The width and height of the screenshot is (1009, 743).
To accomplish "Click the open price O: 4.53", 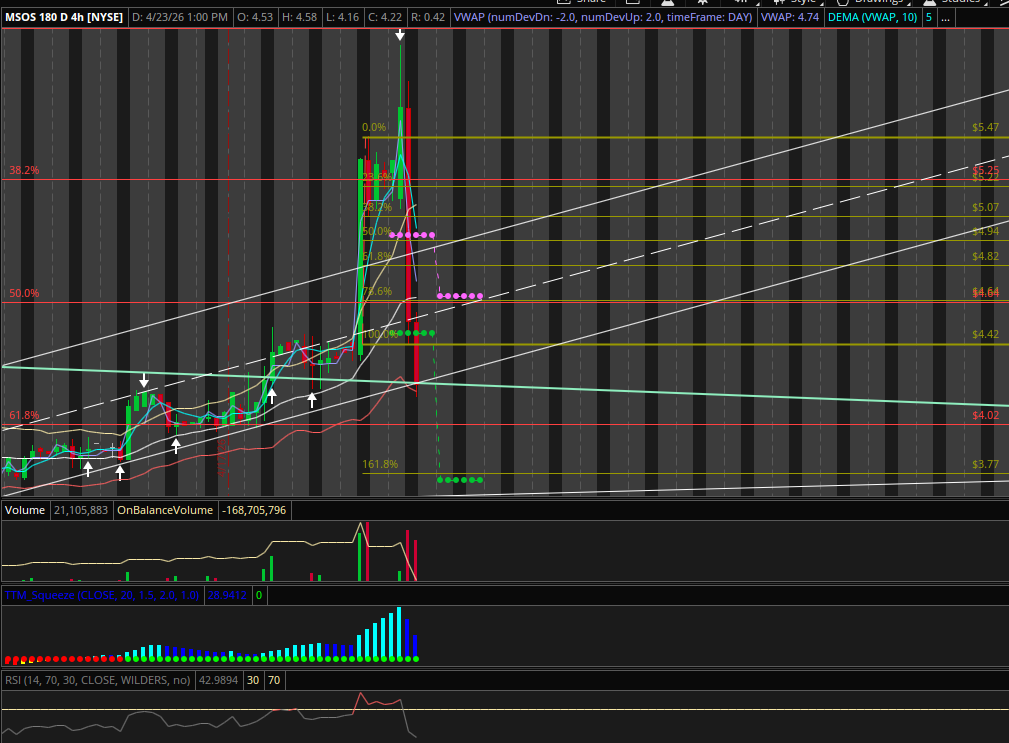I will point(255,17).
